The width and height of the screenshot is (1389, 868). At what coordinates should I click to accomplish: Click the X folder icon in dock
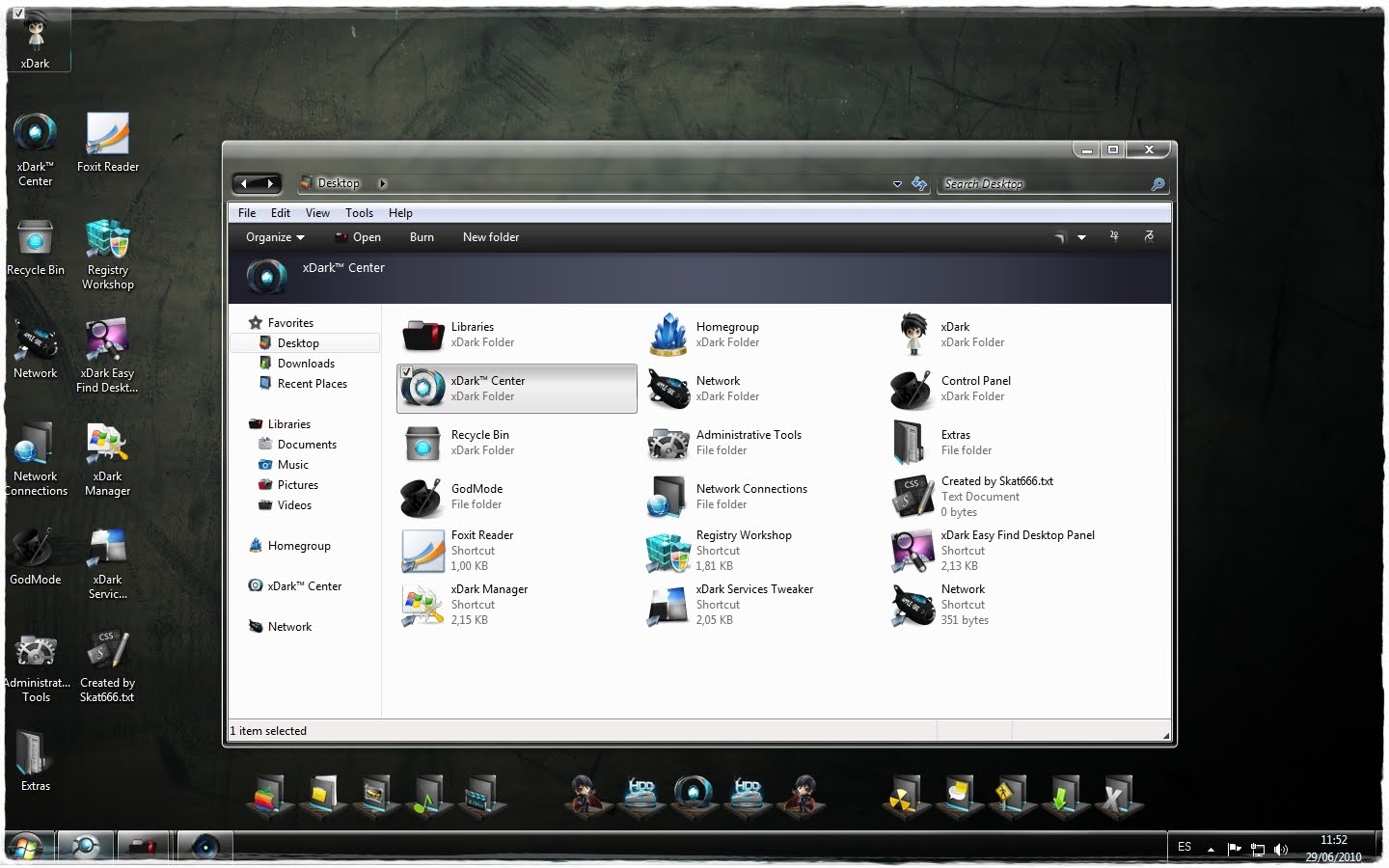[x=1117, y=797]
